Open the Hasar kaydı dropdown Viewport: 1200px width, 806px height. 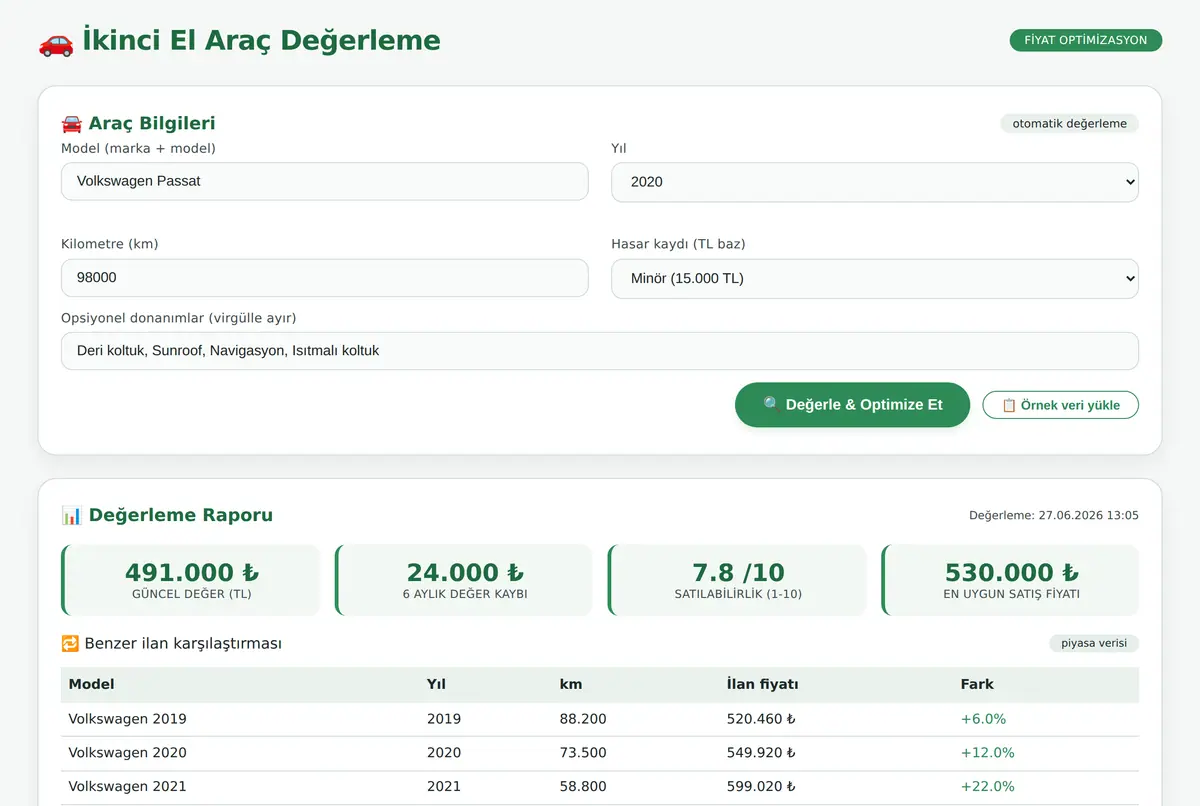click(x=875, y=279)
